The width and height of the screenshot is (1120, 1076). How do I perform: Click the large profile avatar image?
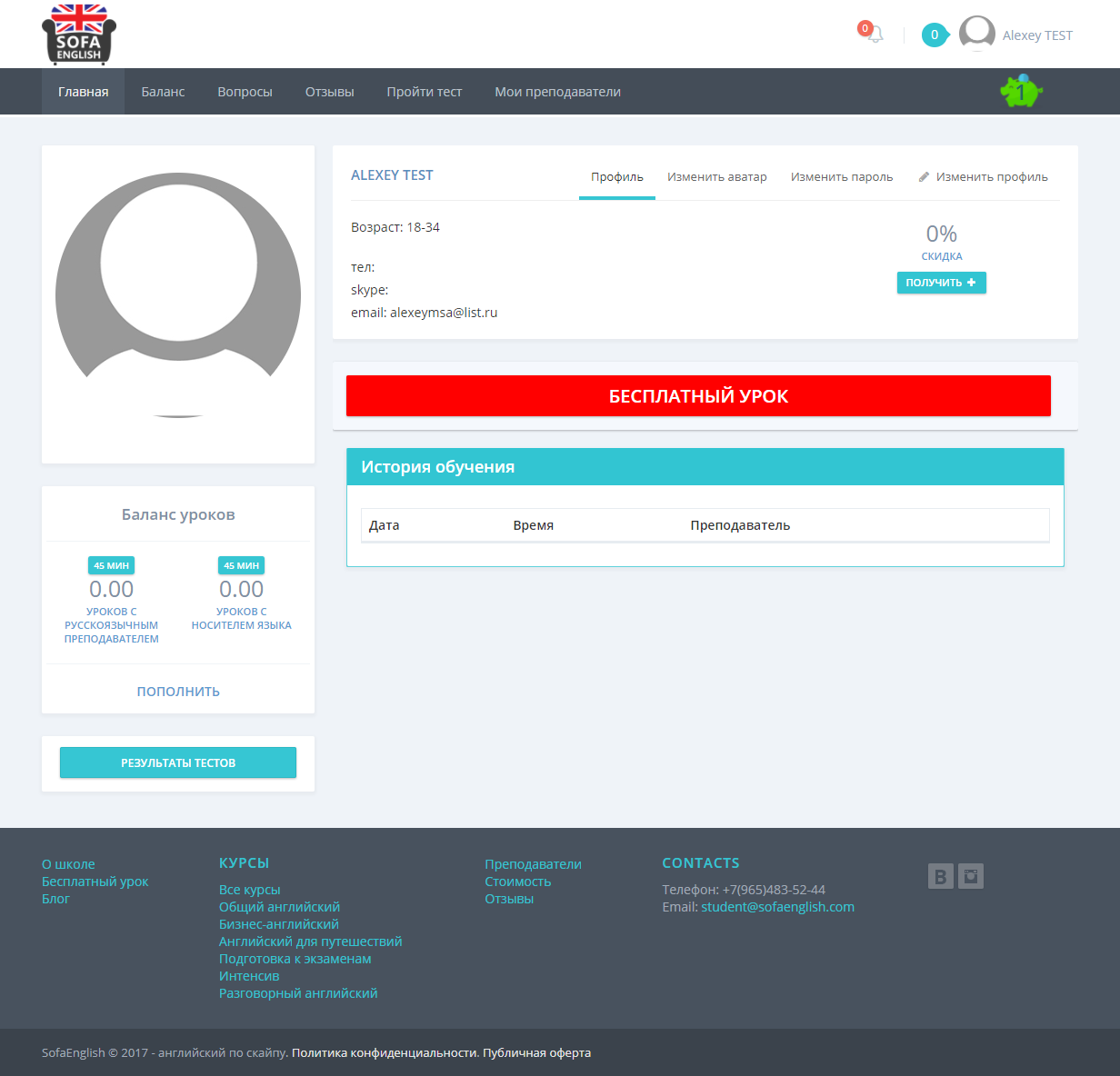178,295
